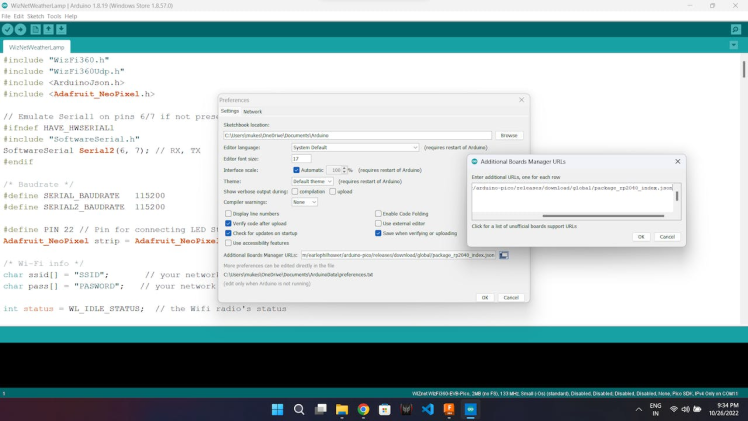This screenshot has width=748, height=421.
Task: Click the Upload arrow icon
Action: coord(21,30)
